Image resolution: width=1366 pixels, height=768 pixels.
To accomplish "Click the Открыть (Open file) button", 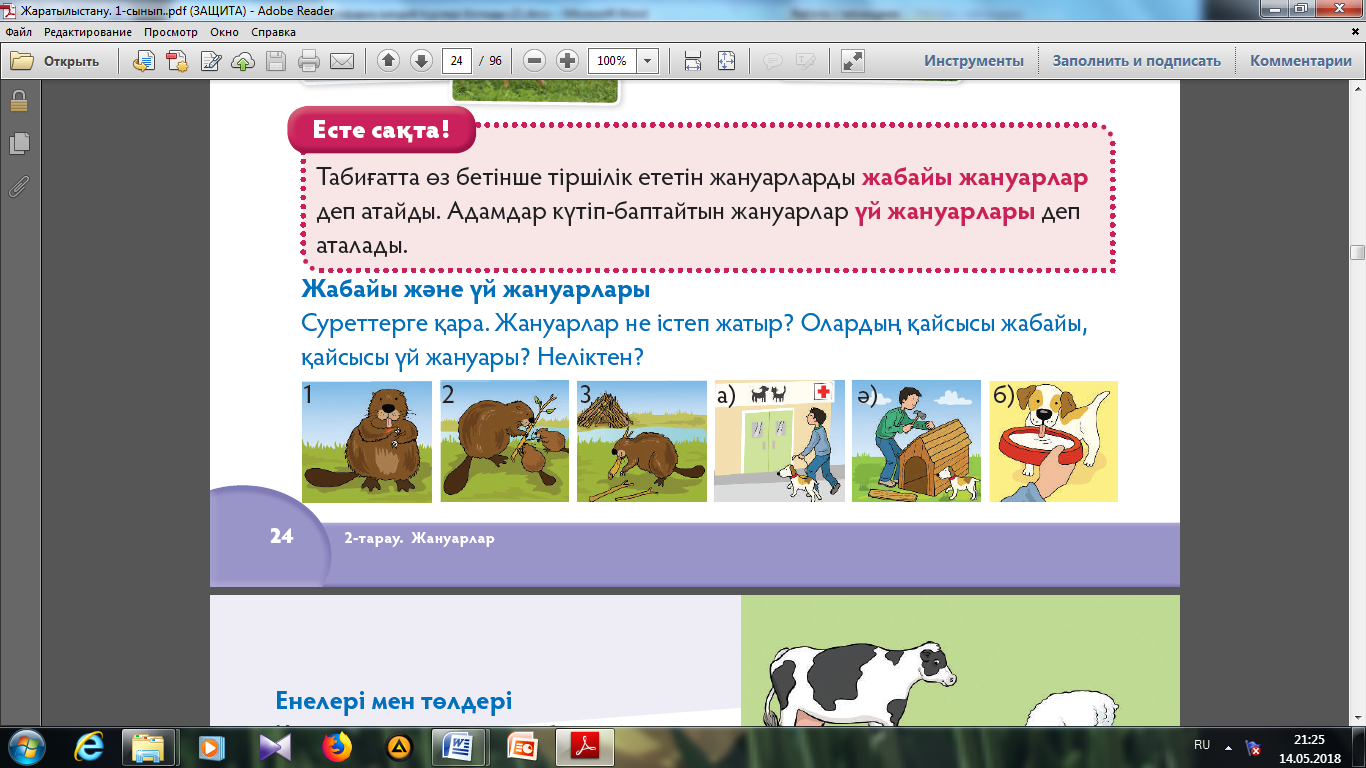I will 55,61.
